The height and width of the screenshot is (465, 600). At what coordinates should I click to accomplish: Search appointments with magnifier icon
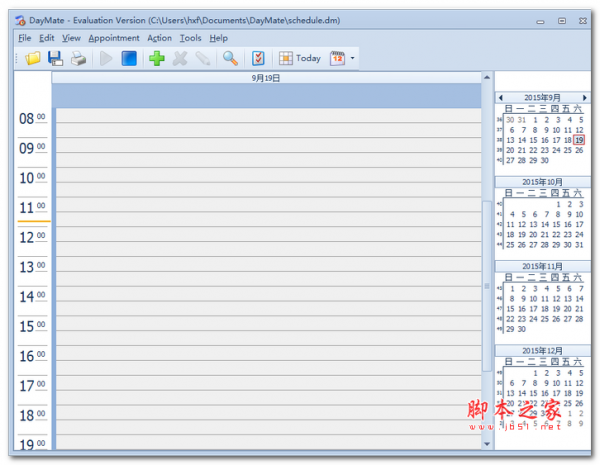[x=230, y=59]
